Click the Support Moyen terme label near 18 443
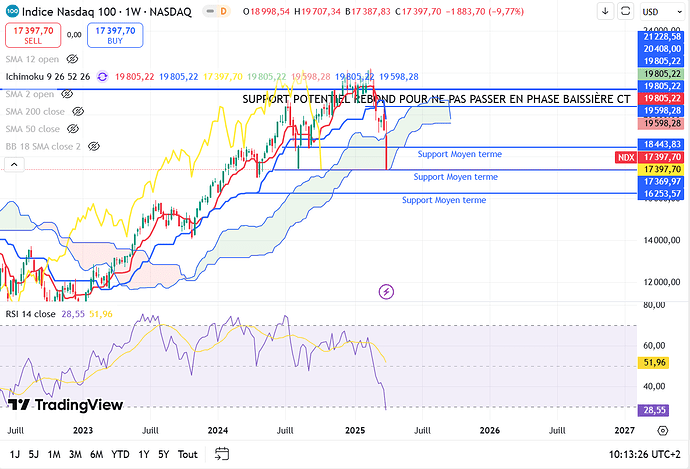690x469 pixels. point(459,154)
